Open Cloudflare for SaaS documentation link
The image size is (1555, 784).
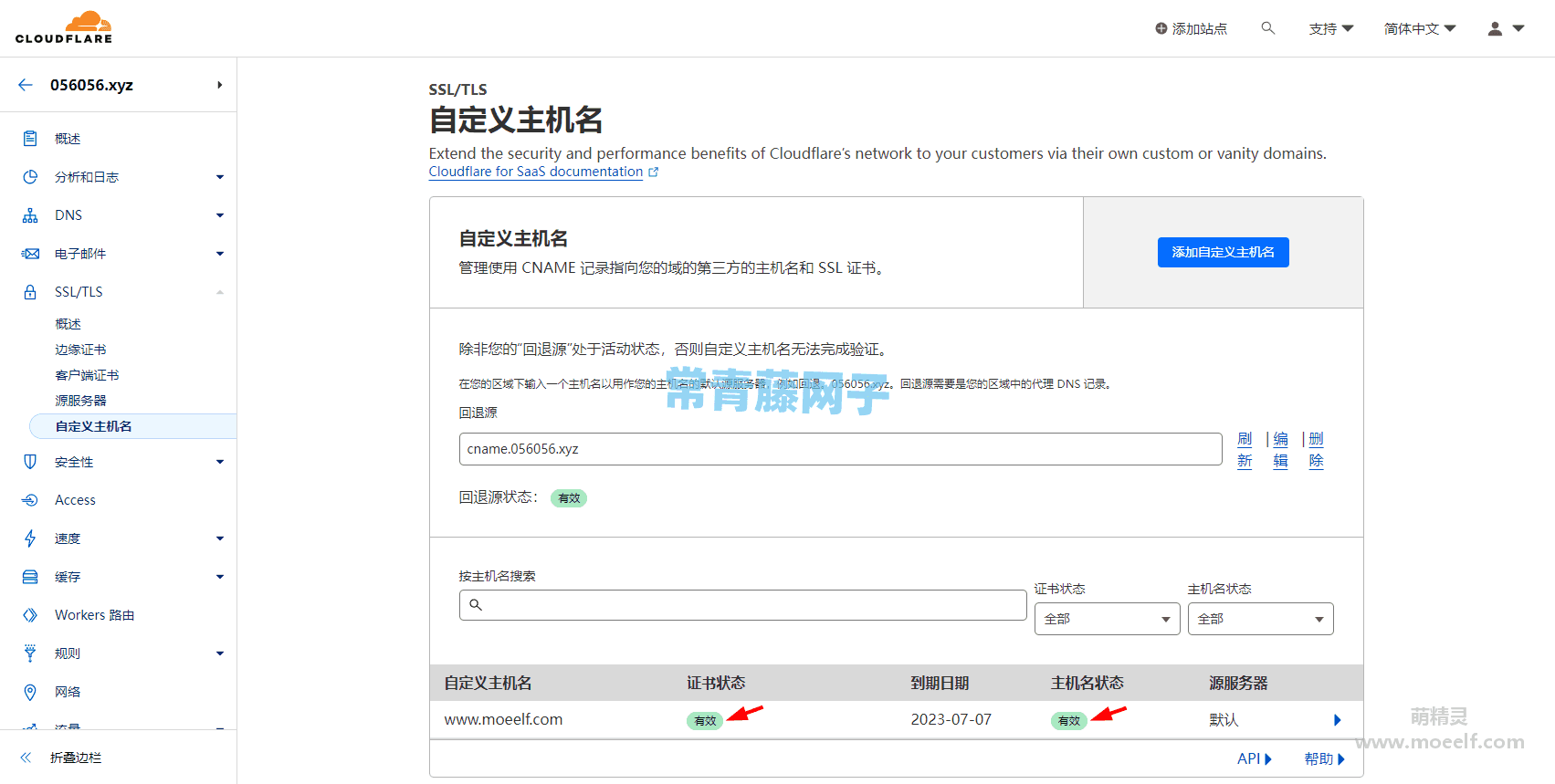536,172
